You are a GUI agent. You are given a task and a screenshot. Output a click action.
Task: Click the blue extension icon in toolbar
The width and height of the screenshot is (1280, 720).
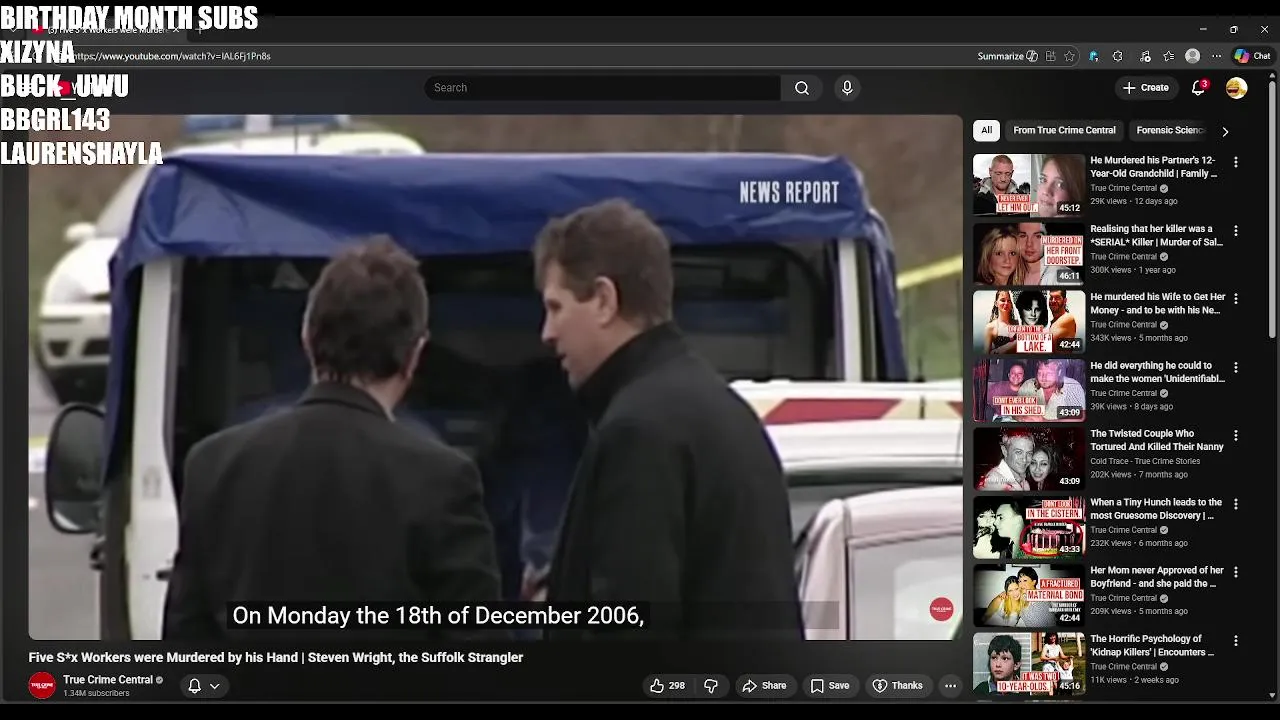(1094, 56)
